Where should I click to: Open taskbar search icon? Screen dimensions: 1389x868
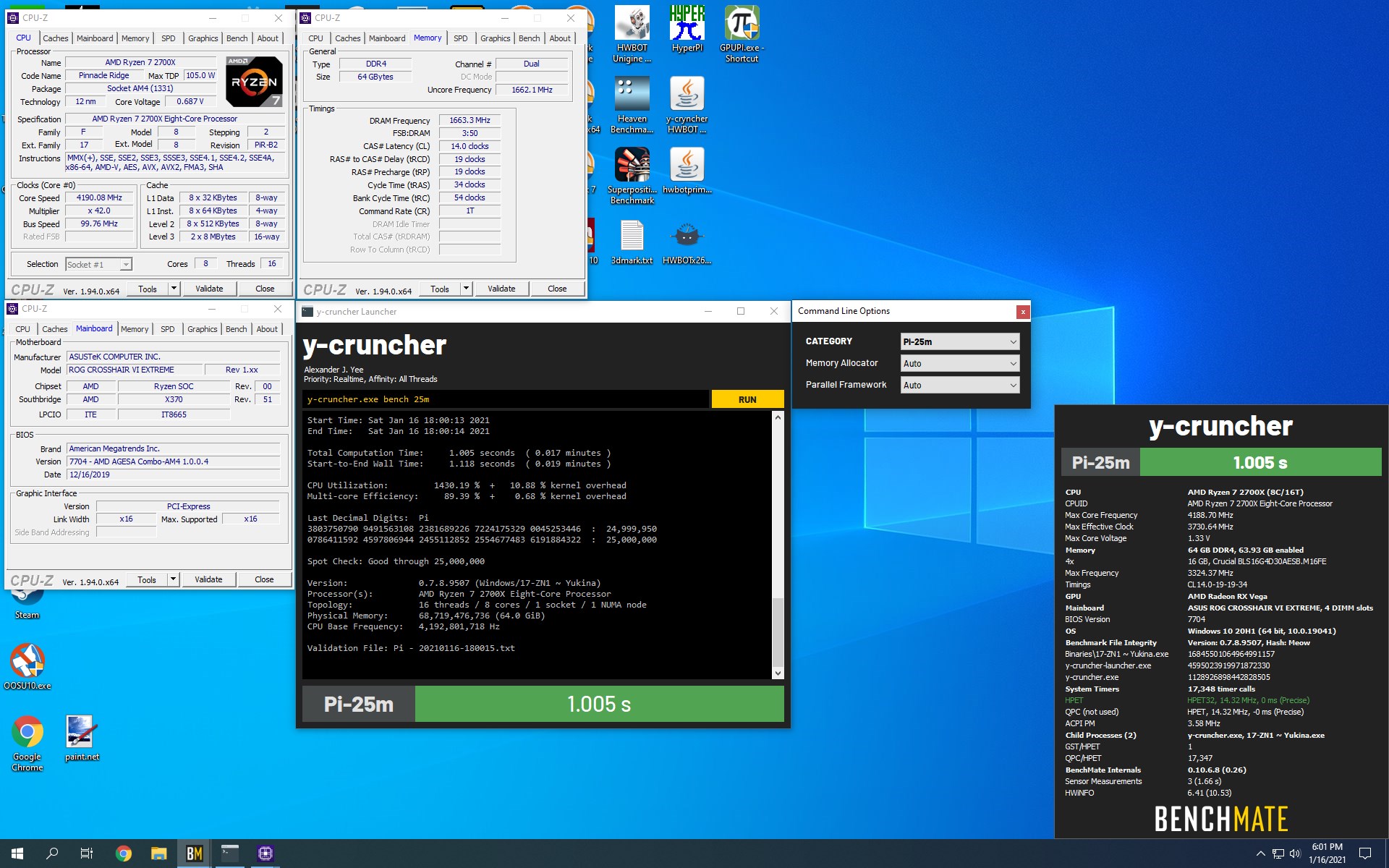52,854
